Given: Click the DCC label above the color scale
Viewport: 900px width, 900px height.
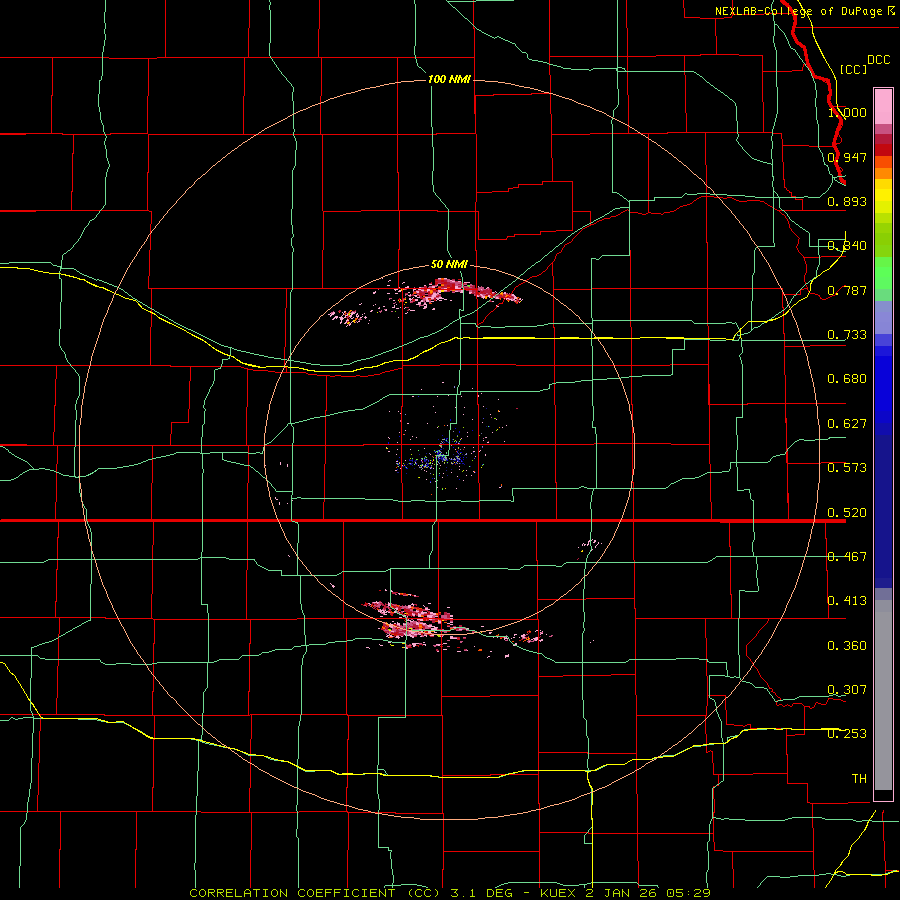Looking at the screenshot, I should 878,60.
